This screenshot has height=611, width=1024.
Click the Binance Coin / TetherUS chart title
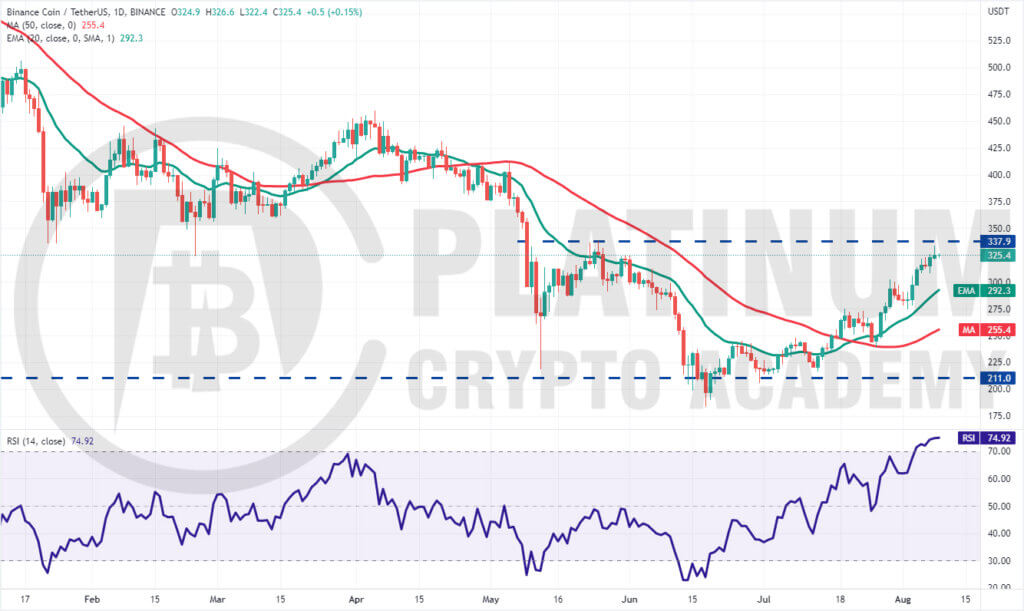tap(86, 12)
